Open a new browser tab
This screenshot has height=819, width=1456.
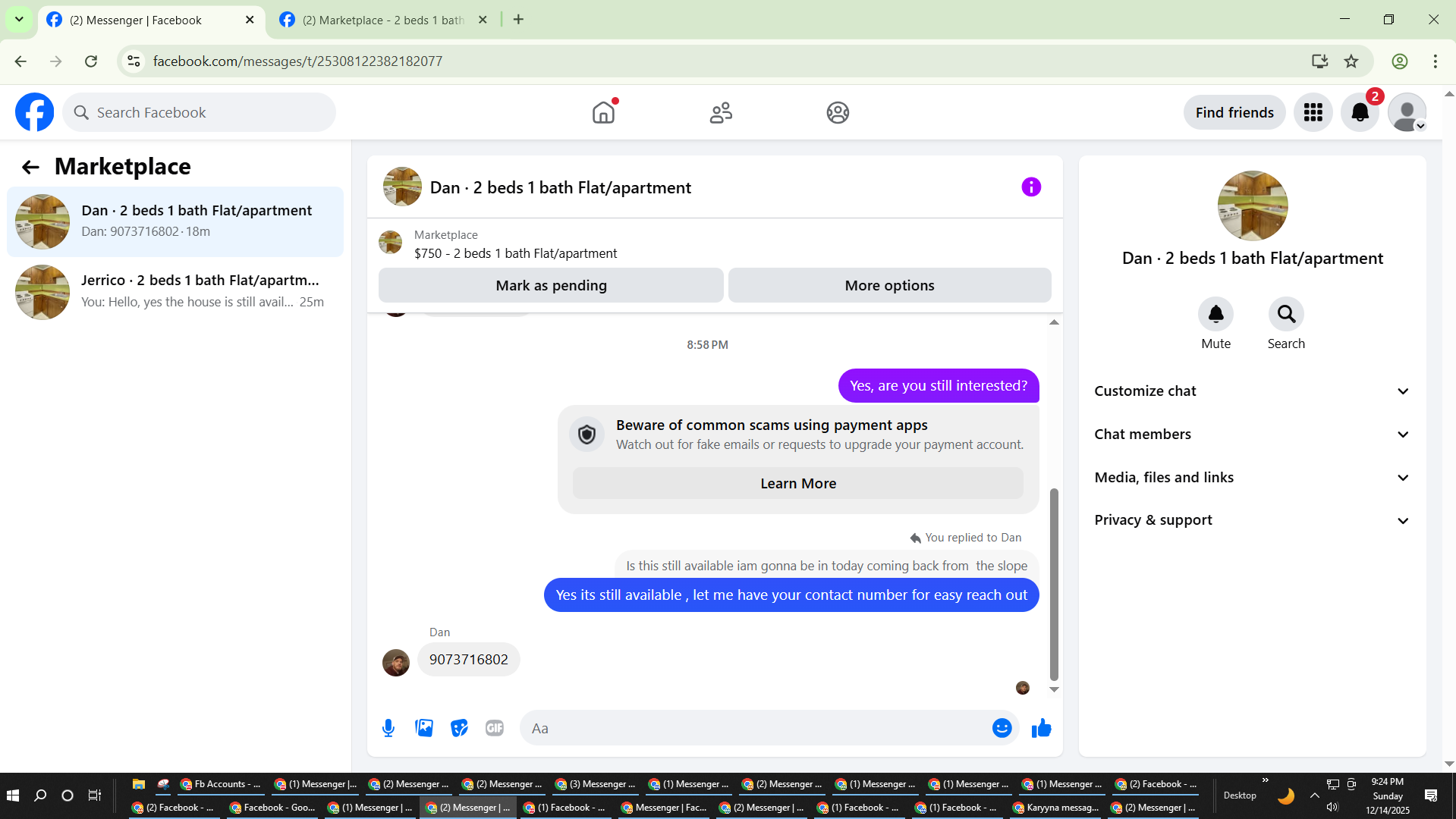click(518, 20)
